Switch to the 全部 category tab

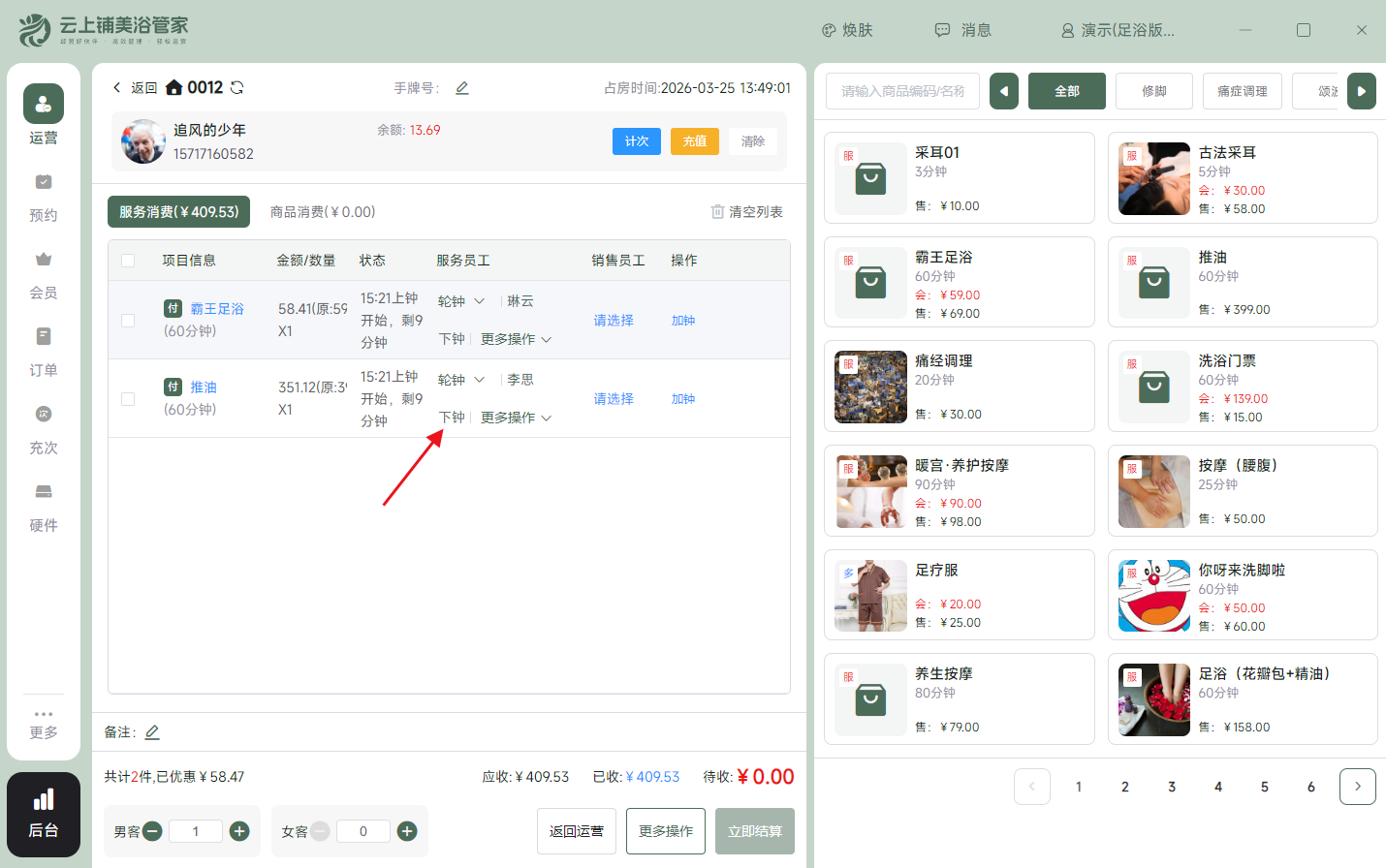(1066, 90)
